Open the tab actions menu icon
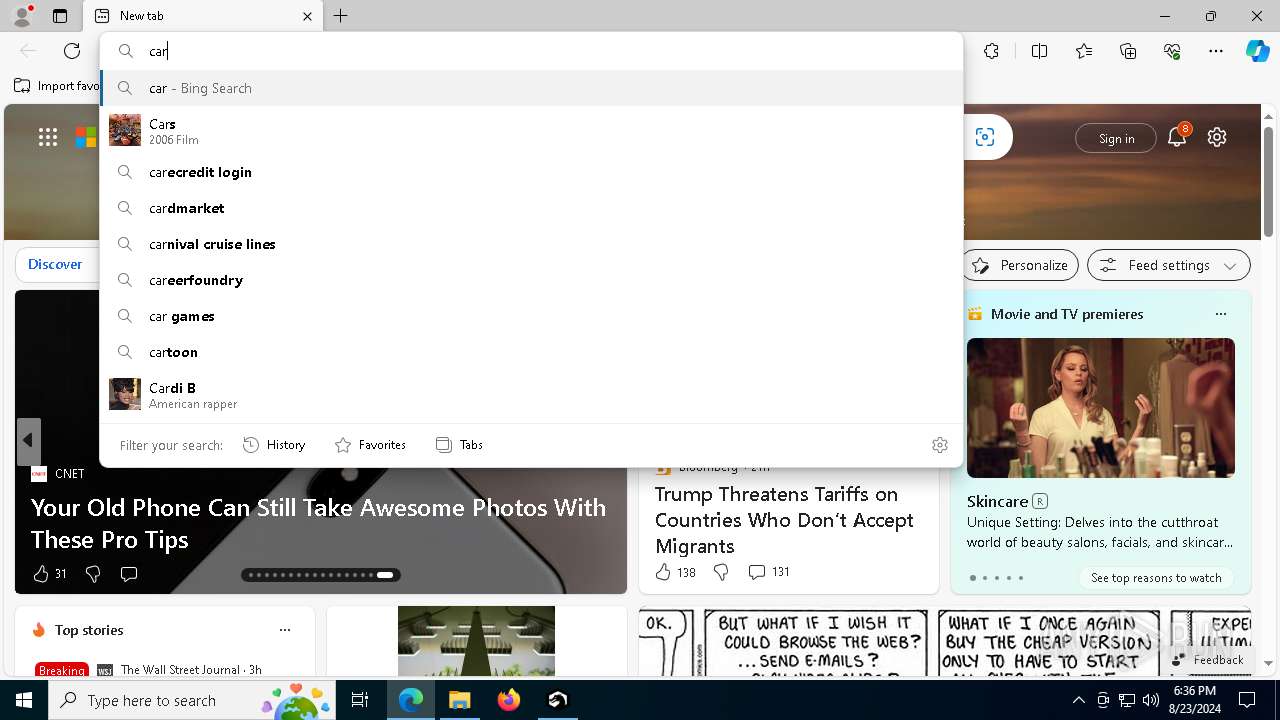Viewport: 1280px width, 720px height. tap(60, 16)
